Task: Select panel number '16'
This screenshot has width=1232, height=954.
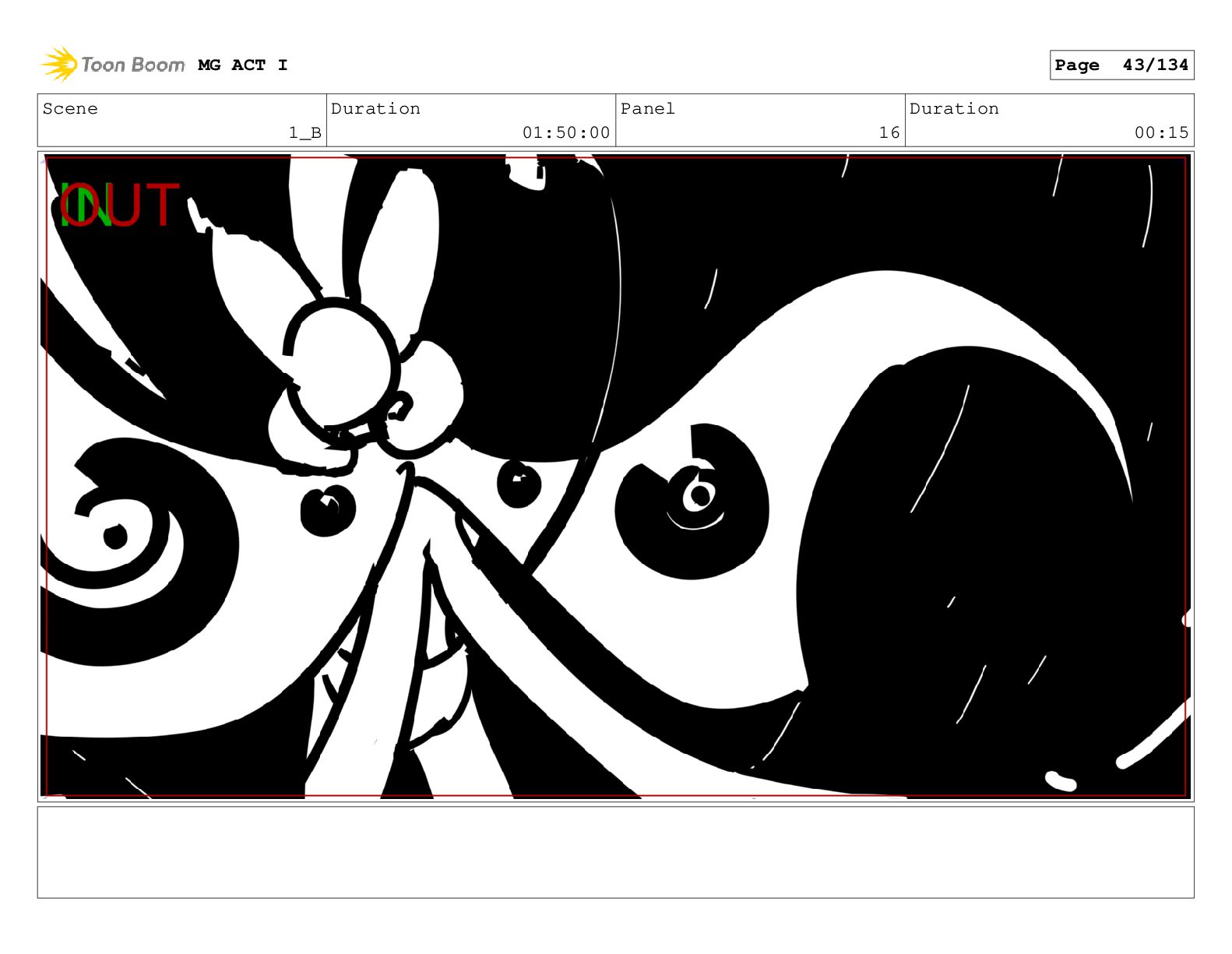Action: click(x=889, y=132)
